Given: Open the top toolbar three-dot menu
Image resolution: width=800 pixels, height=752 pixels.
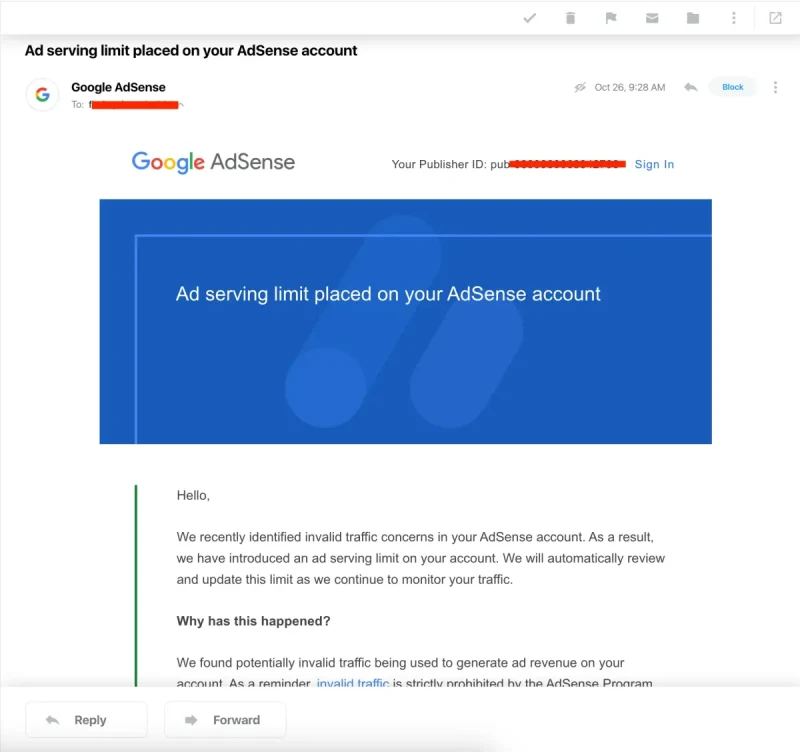Looking at the screenshot, I should click(x=734, y=18).
